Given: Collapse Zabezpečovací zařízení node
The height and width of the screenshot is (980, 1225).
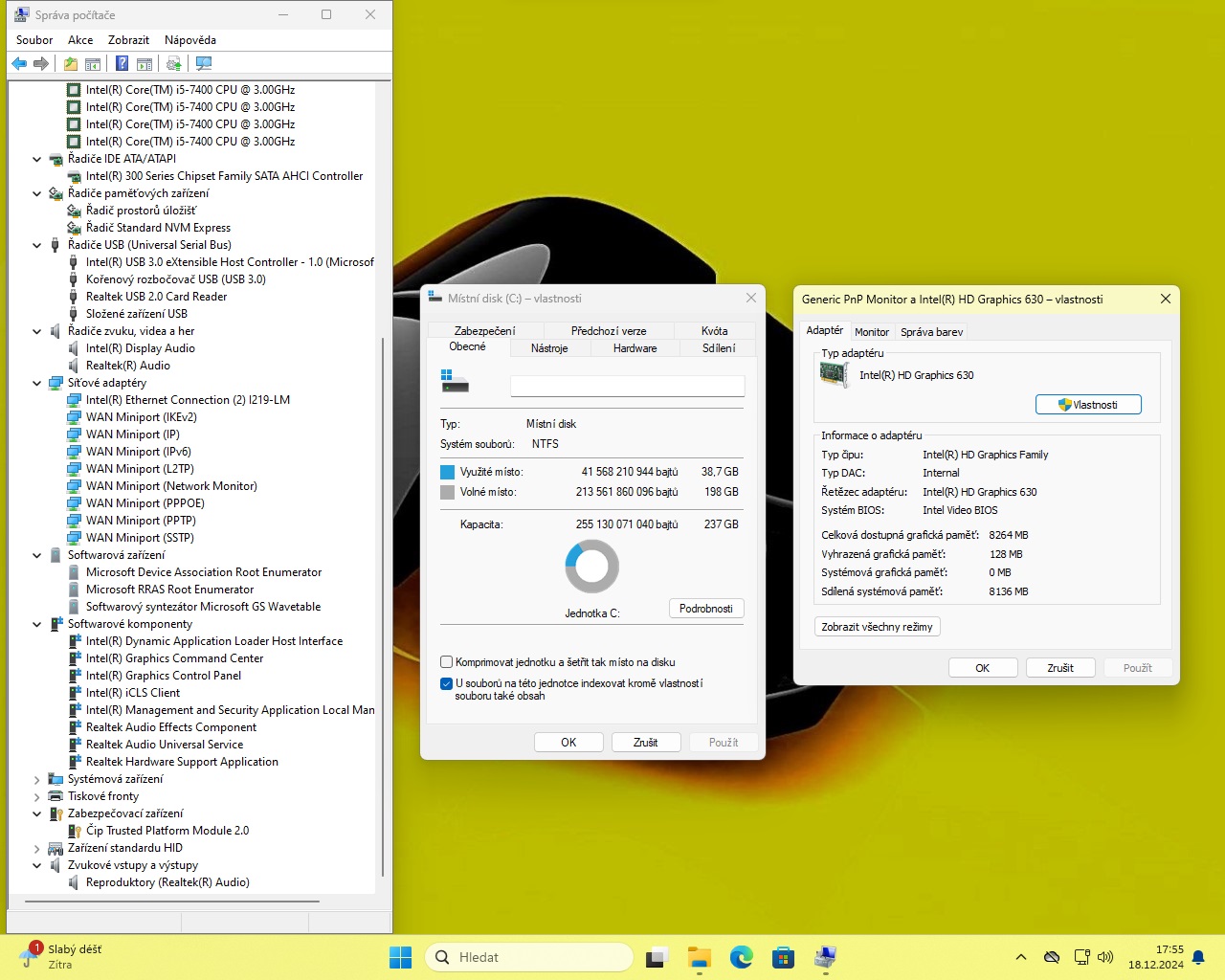Looking at the screenshot, I should 37,813.
